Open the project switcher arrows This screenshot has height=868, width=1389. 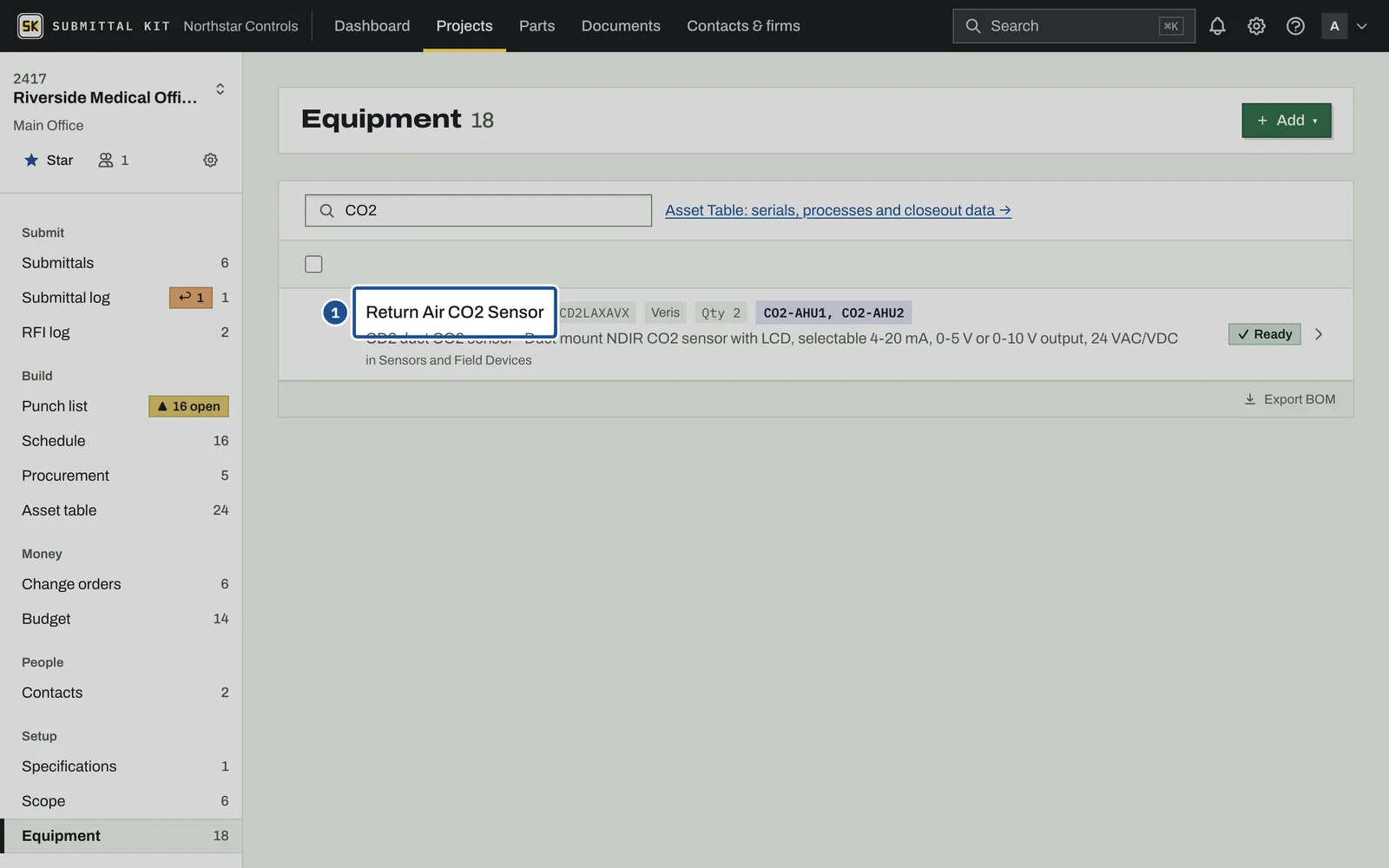221,89
